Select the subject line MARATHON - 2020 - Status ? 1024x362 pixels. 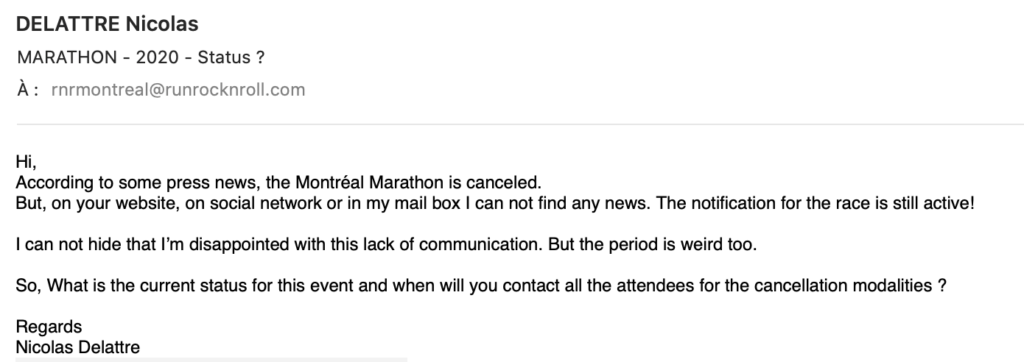140,58
